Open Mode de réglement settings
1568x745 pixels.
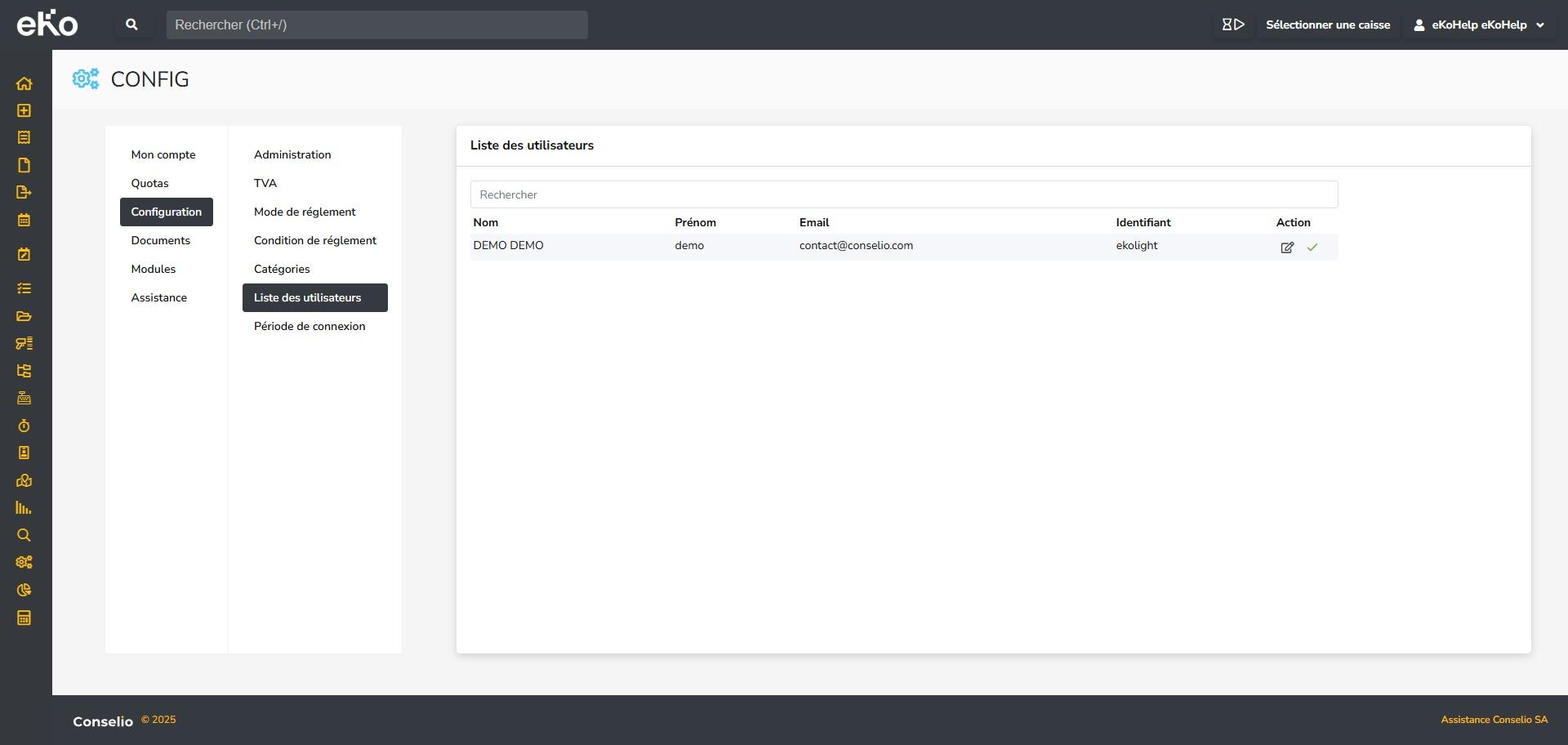(x=305, y=212)
